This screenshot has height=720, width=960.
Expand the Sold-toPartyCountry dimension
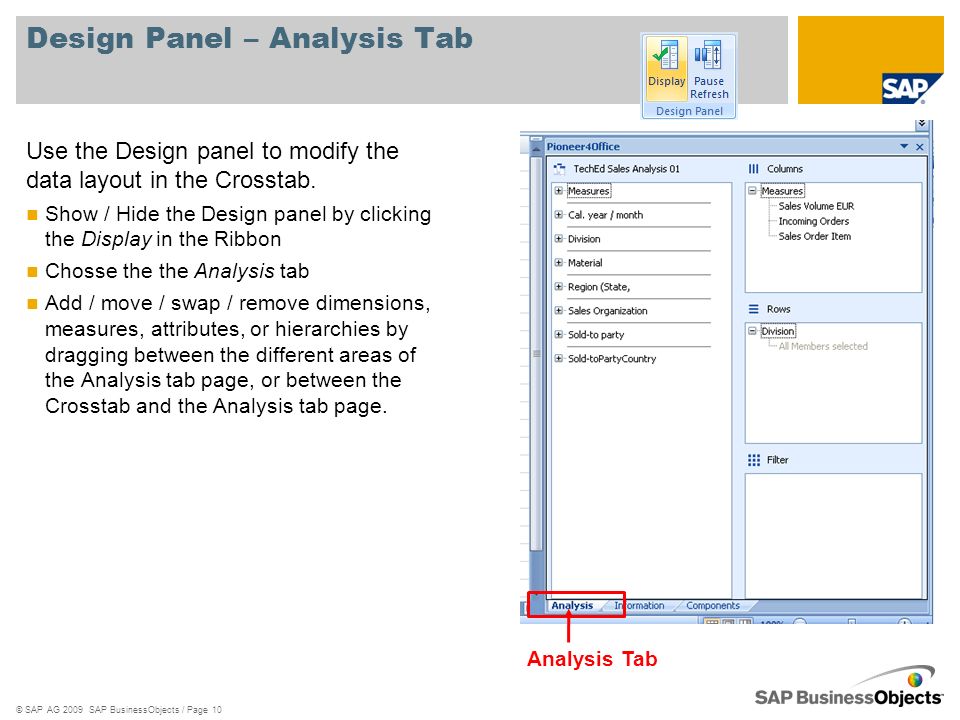click(x=558, y=358)
